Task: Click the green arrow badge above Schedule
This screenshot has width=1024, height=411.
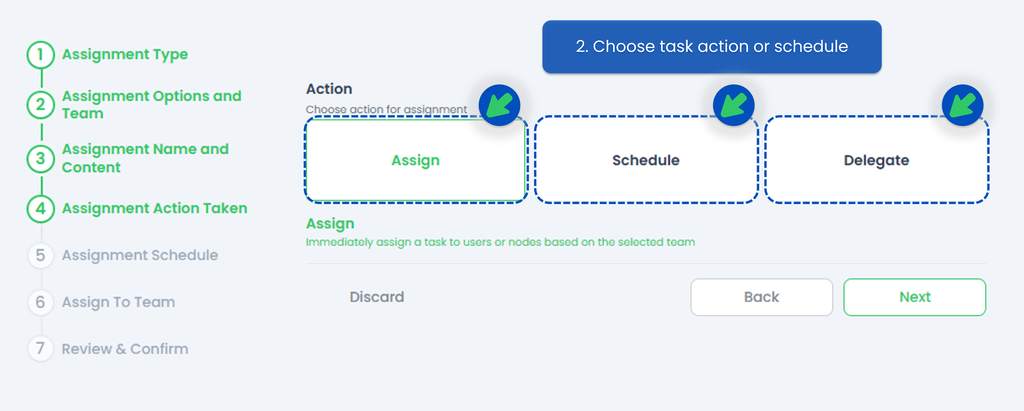Action: (x=732, y=104)
